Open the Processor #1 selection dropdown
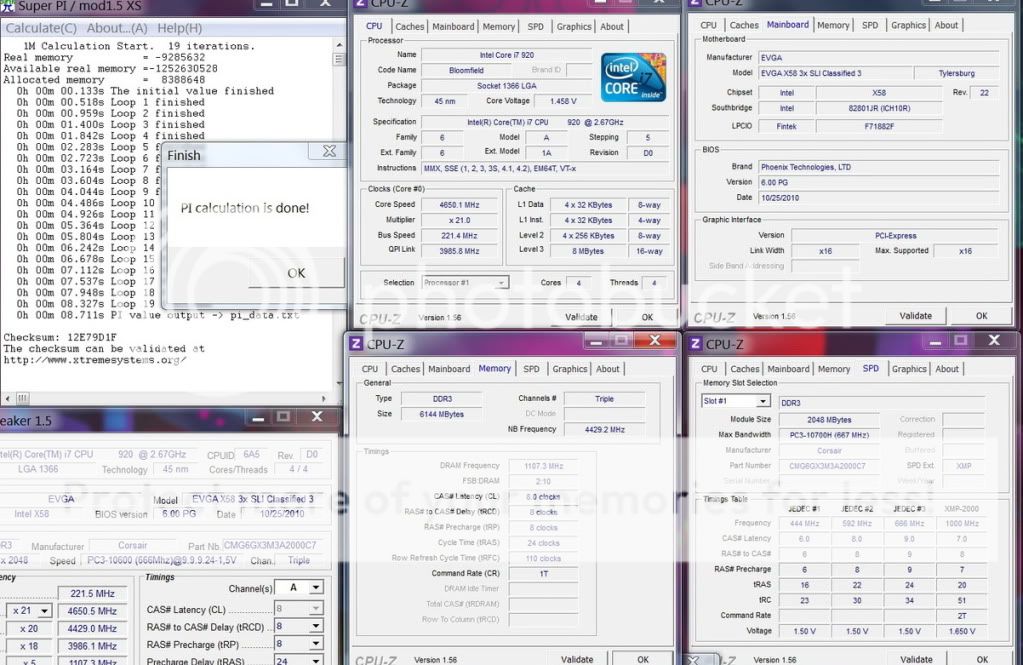The image size is (1023, 665). click(465, 283)
